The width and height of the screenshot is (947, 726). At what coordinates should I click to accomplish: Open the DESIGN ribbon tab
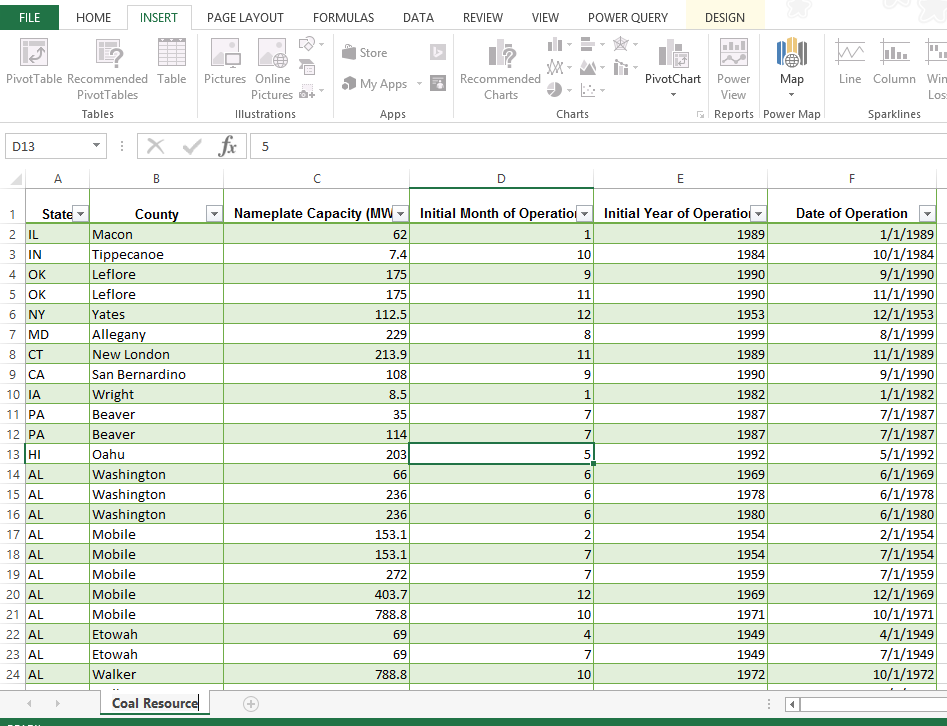pos(723,17)
